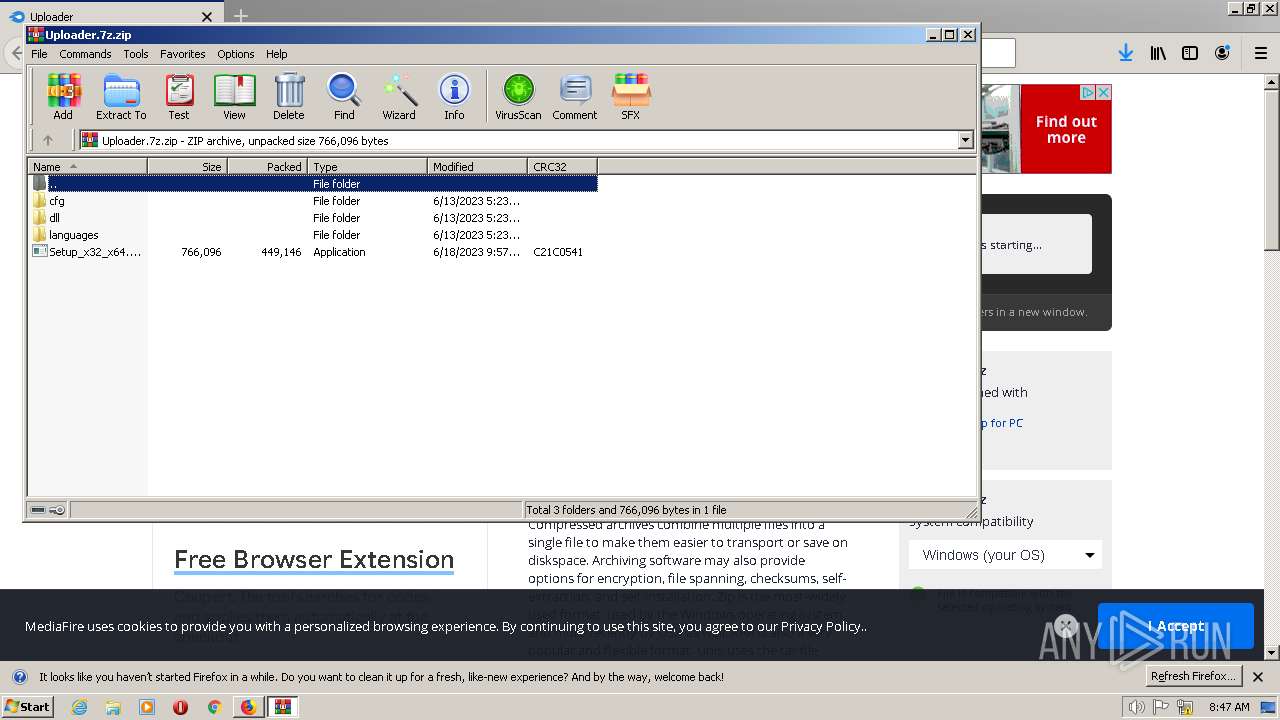Open a new Firefox tab

pos(241,16)
